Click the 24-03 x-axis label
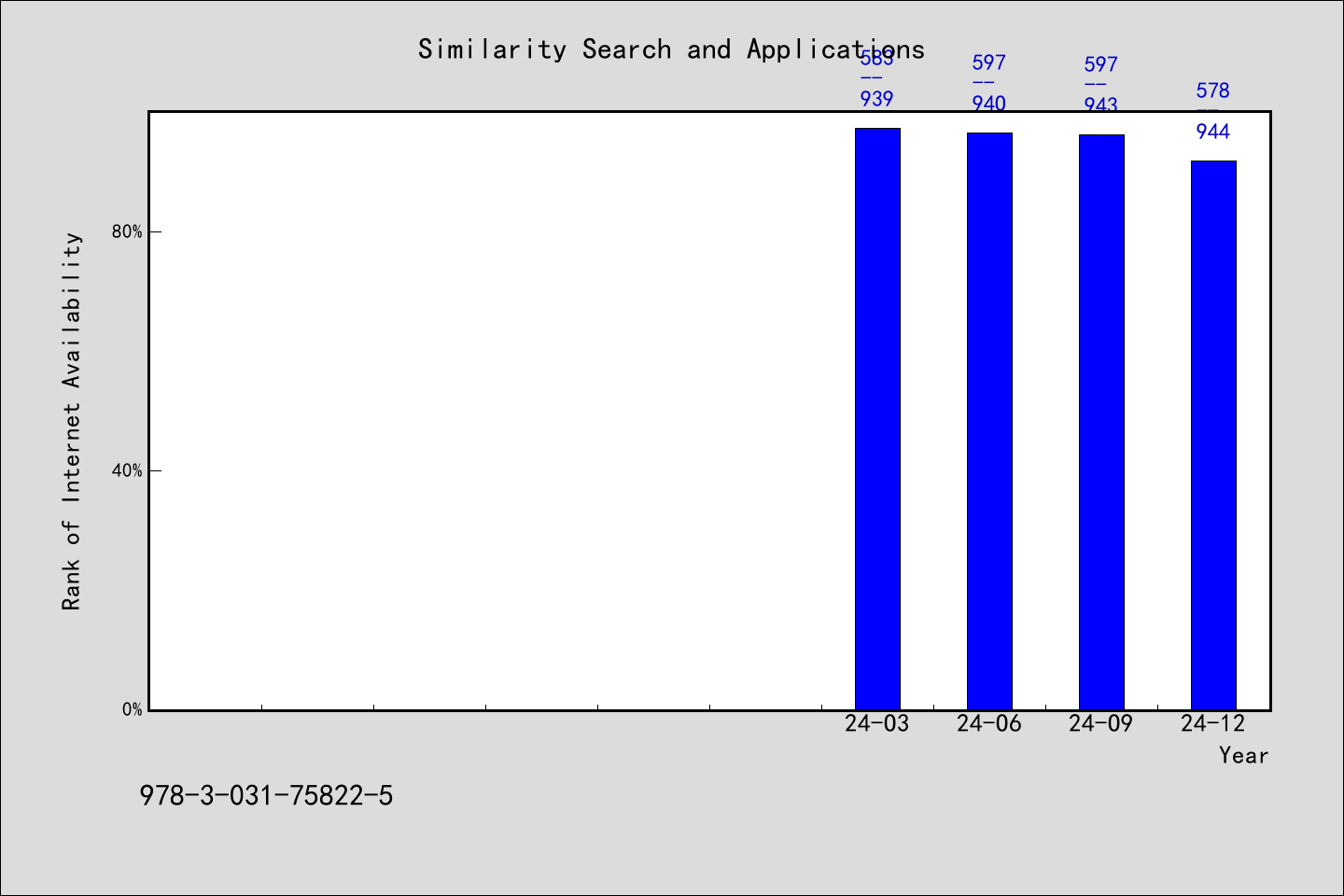The image size is (1344, 896). pos(877,723)
